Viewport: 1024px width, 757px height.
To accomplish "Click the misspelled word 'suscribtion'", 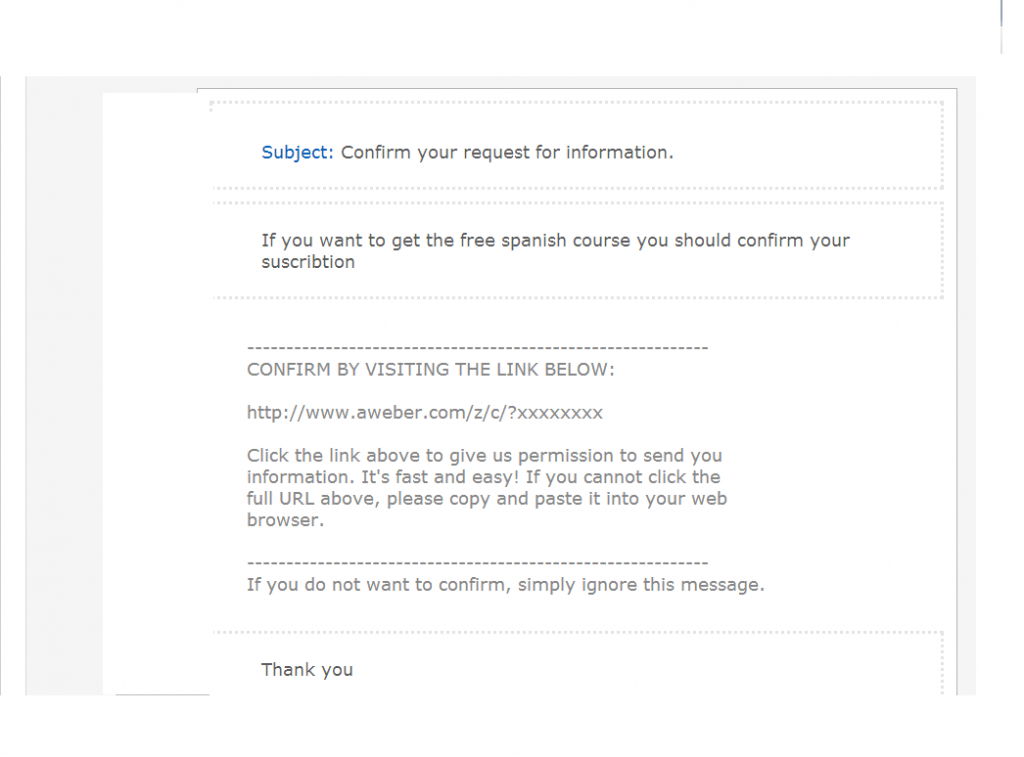I will pyautogui.click(x=308, y=262).
